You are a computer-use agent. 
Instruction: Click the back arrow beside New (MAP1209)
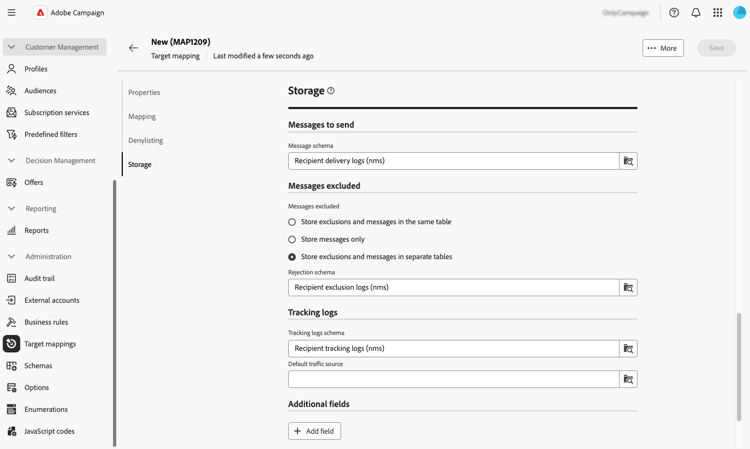point(133,48)
